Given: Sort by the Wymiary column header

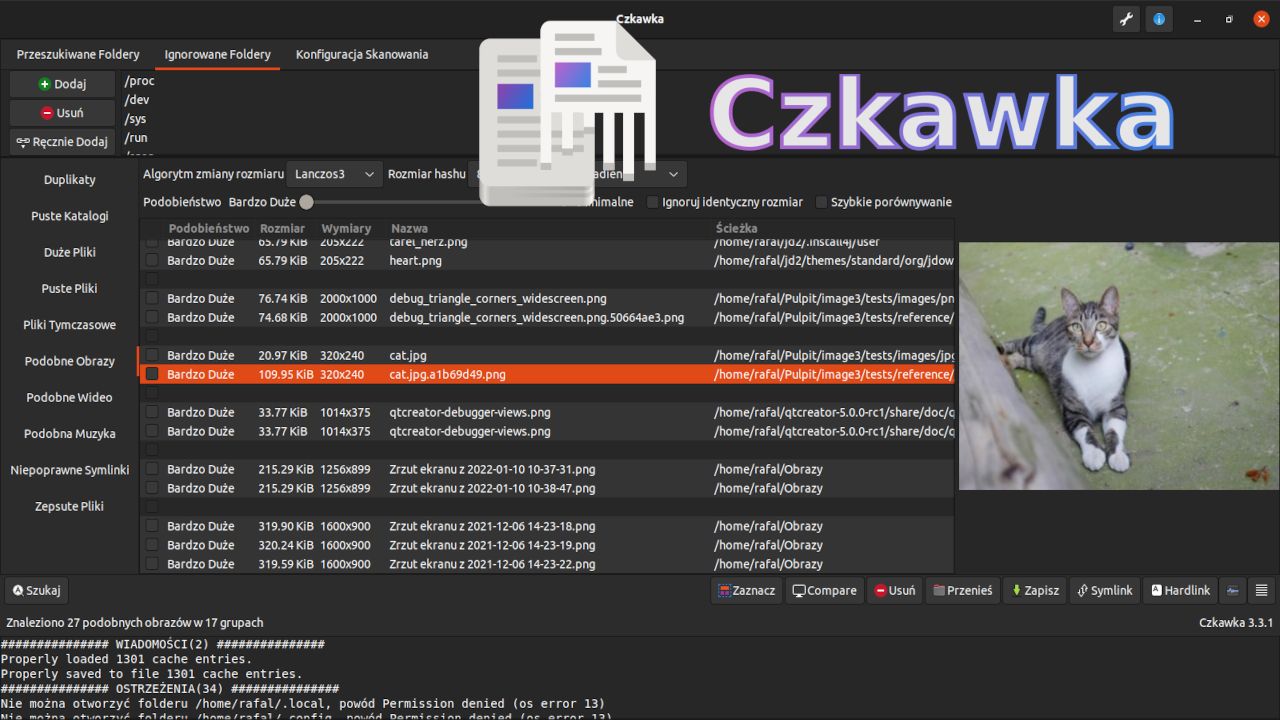Looking at the screenshot, I should point(346,228).
